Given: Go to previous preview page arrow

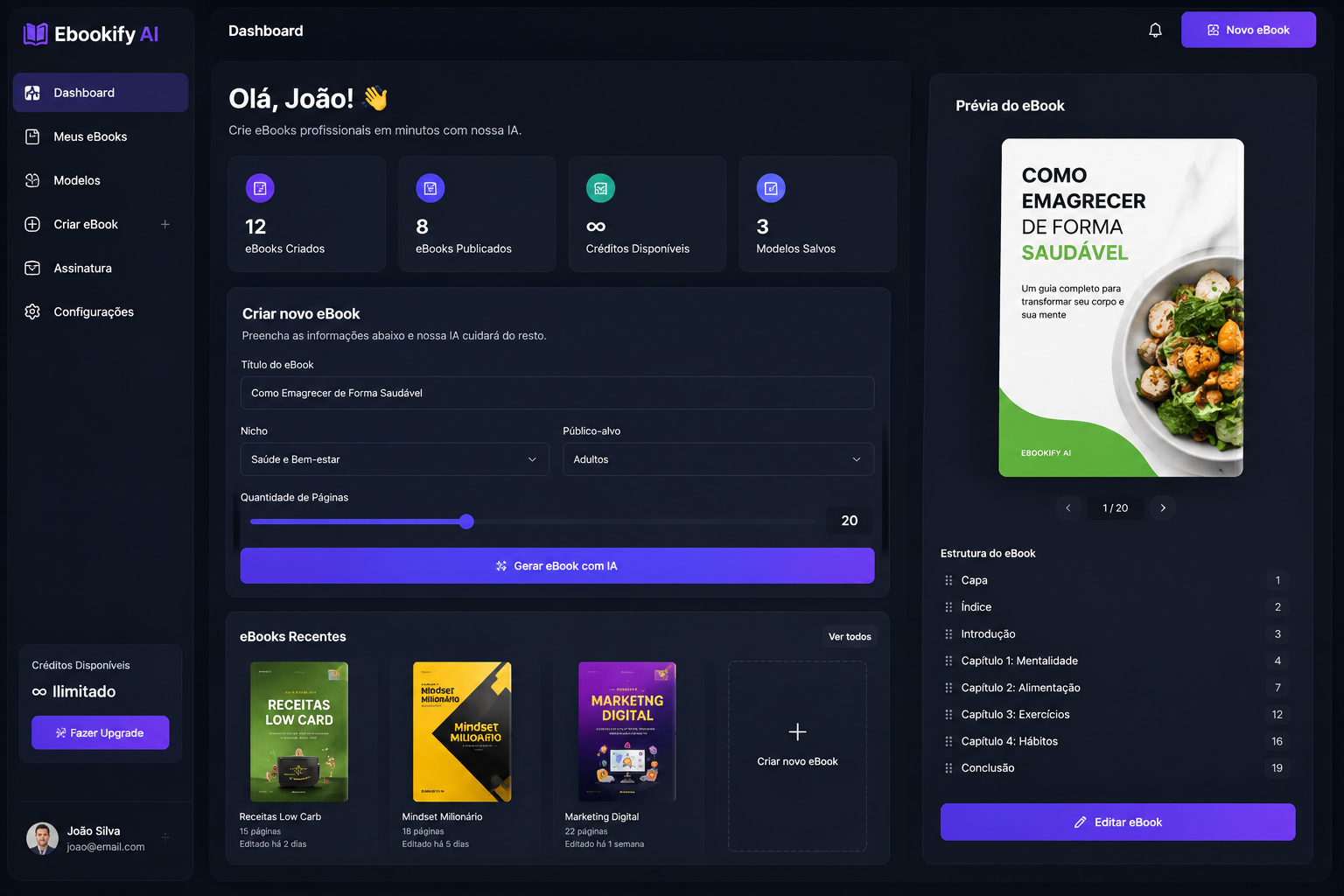Looking at the screenshot, I should [x=1067, y=507].
